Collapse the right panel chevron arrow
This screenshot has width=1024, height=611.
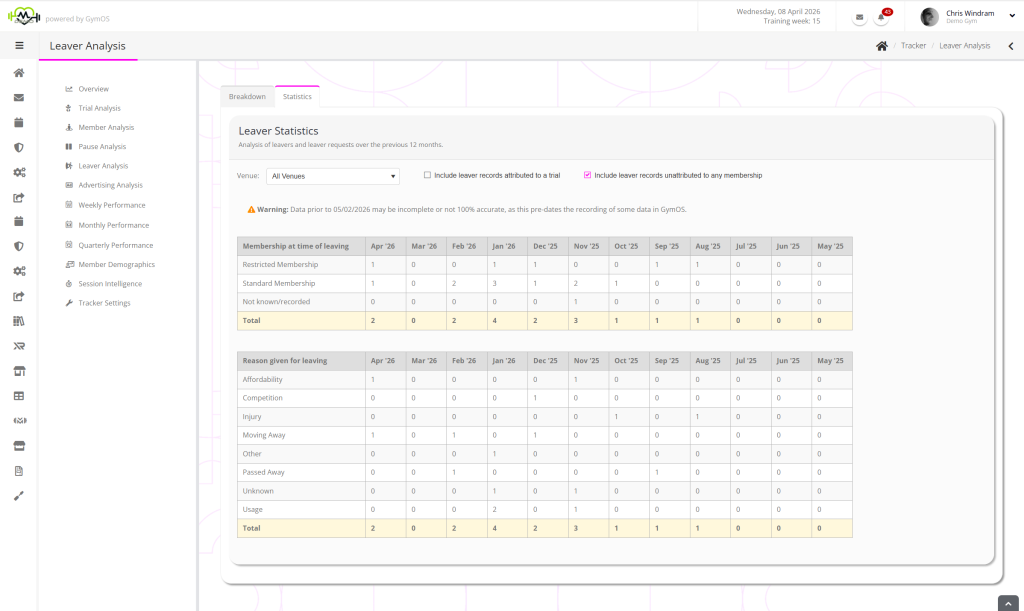pos(1010,46)
